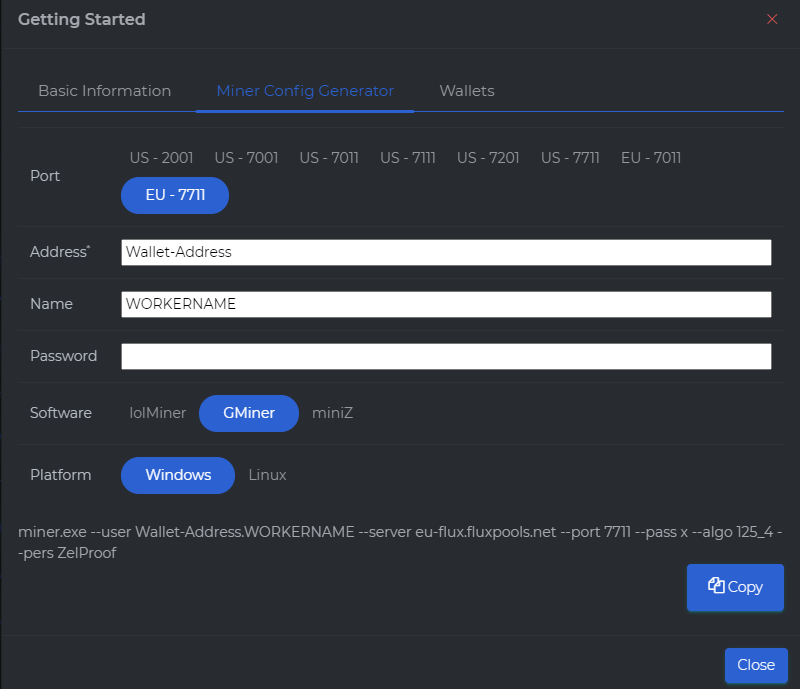Pick the US - 7111 port
Viewport: 800px width, 689px height.
pyautogui.click(x=408, y=158)
